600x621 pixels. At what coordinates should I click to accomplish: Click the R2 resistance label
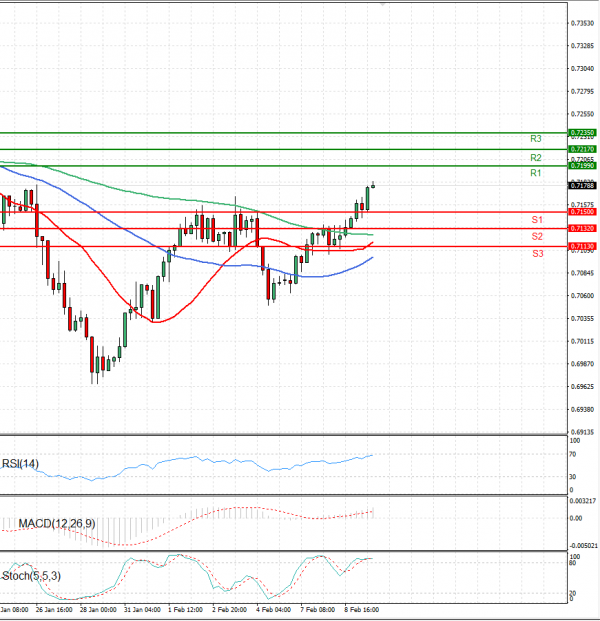coord(535,158)
